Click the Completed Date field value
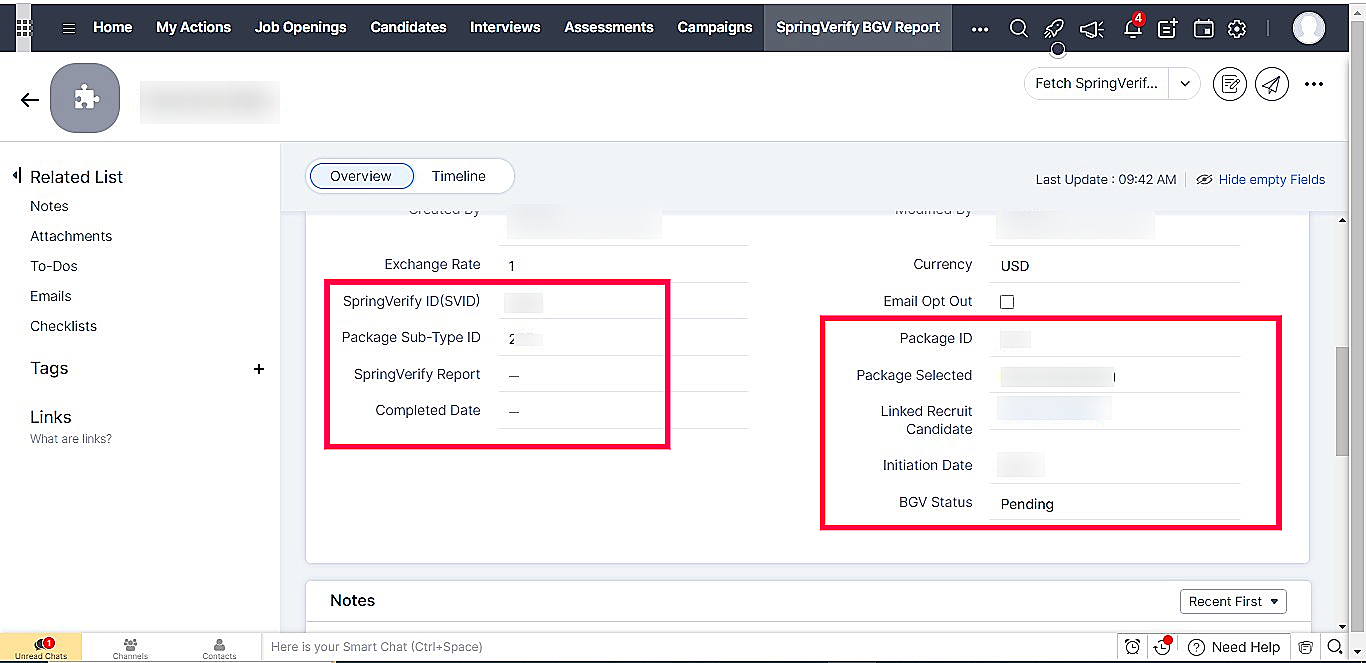 click(x=514, y=411)
